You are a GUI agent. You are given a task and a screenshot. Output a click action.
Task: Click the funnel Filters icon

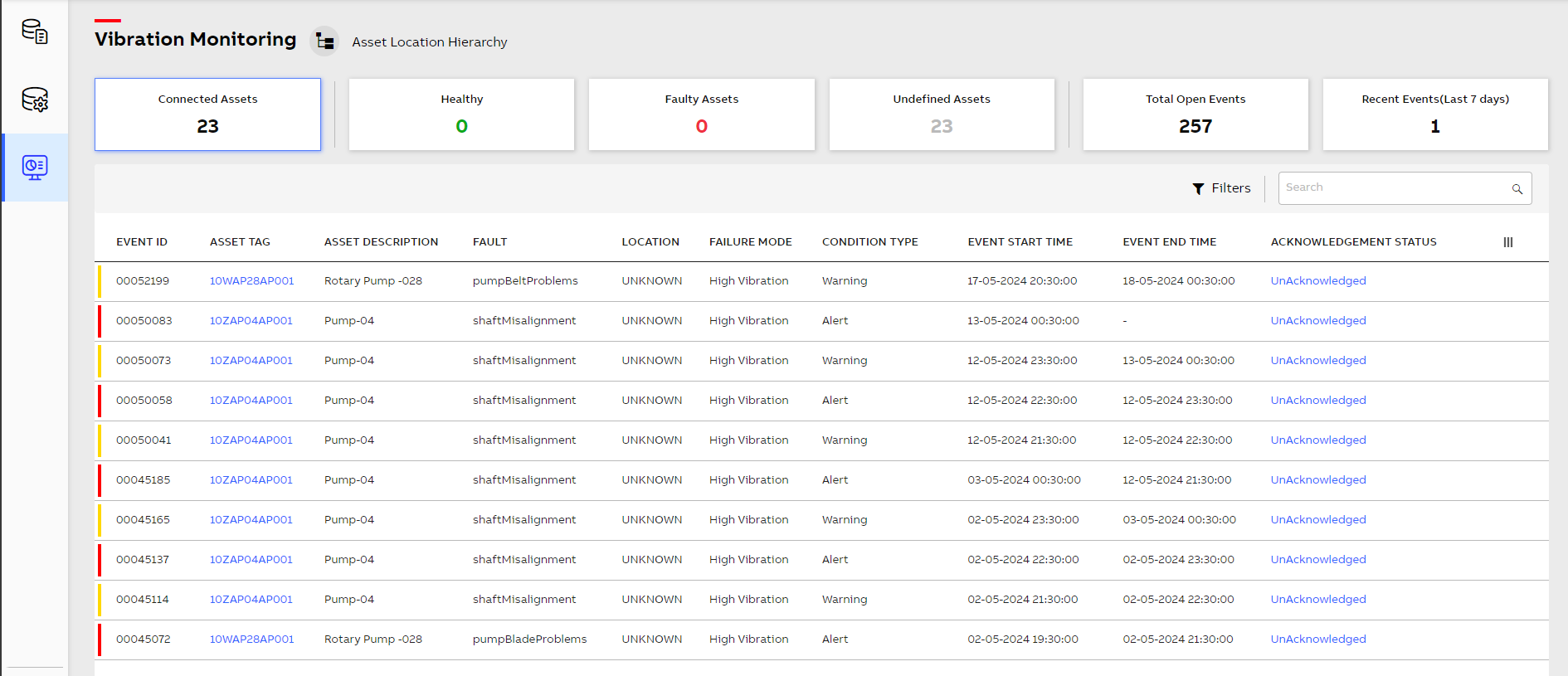click(x=1198, y=189)
